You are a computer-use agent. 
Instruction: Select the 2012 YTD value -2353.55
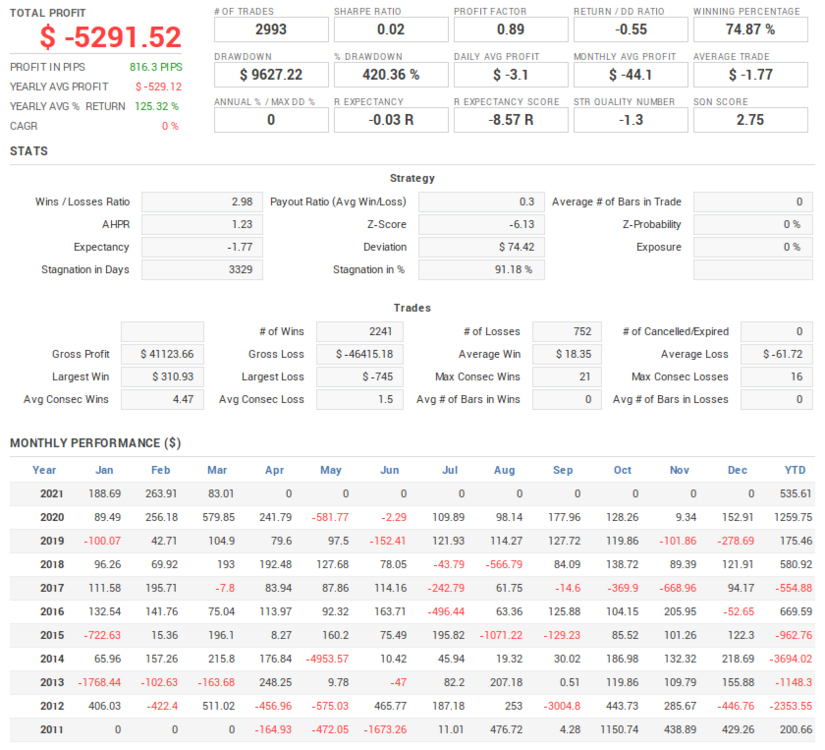pyautogui.click(x=790, y=706)
